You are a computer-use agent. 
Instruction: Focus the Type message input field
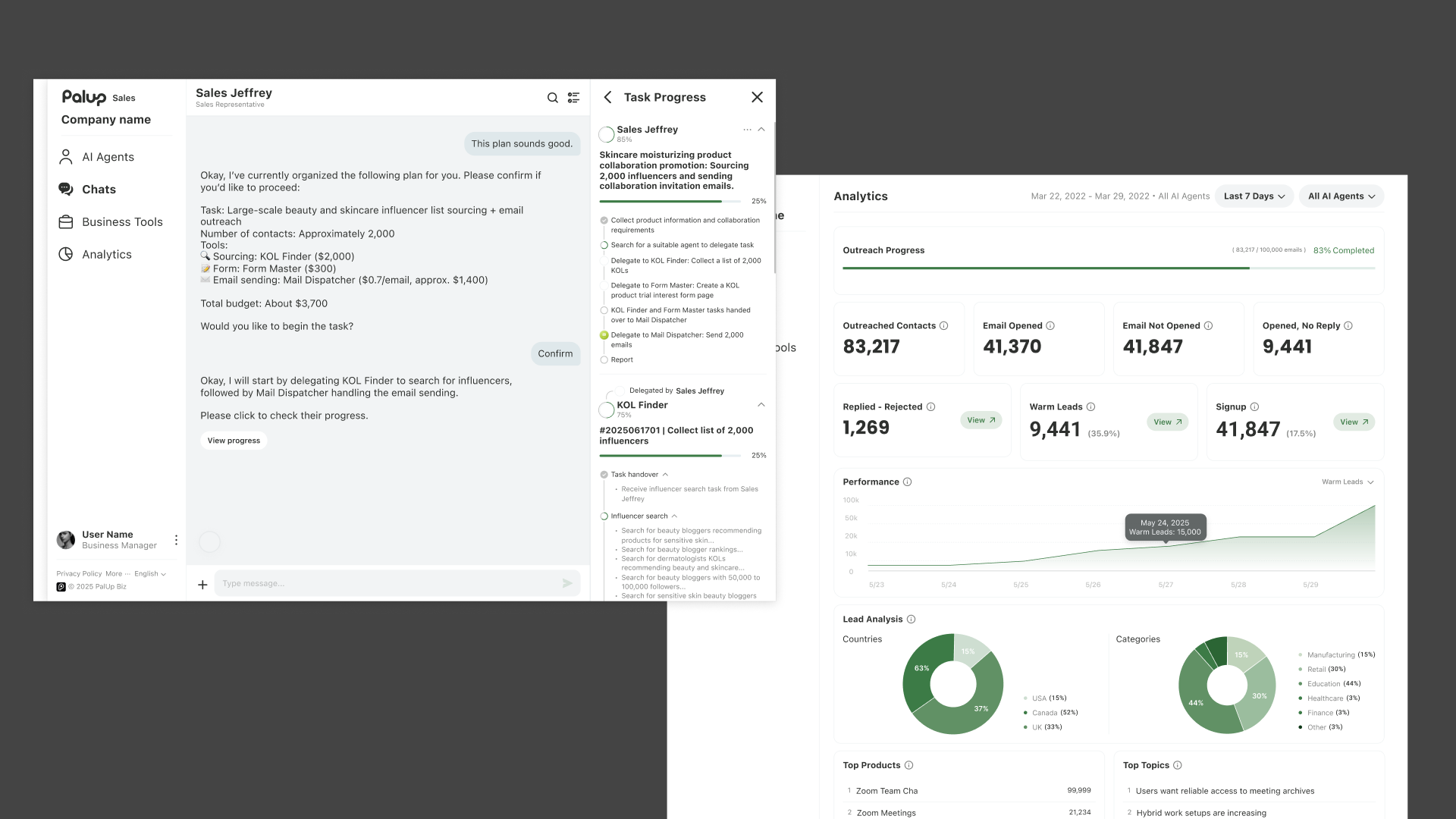(397, 583)
